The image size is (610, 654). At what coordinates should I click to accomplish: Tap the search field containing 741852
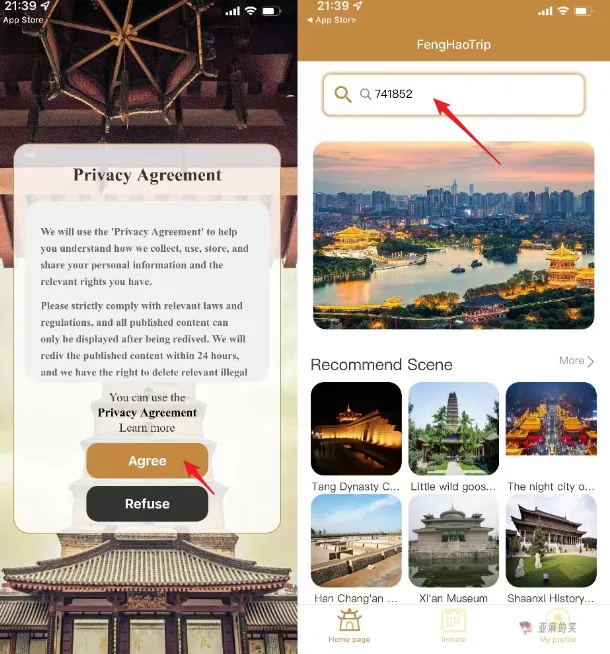pyautogui.click(x=453, y=95)
